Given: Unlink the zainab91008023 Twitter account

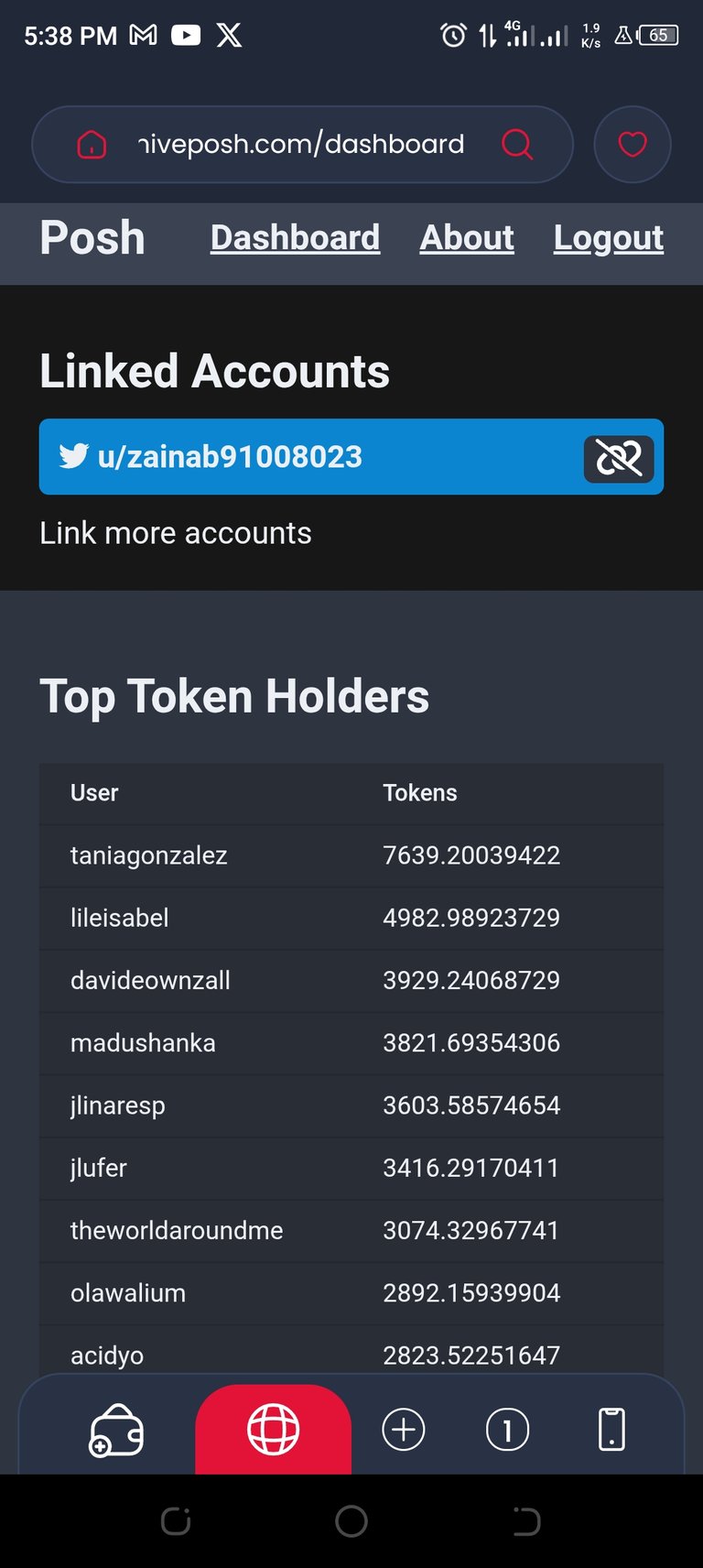Looking at the screenshot, I should pyautogui.click(x=619, y=457).
